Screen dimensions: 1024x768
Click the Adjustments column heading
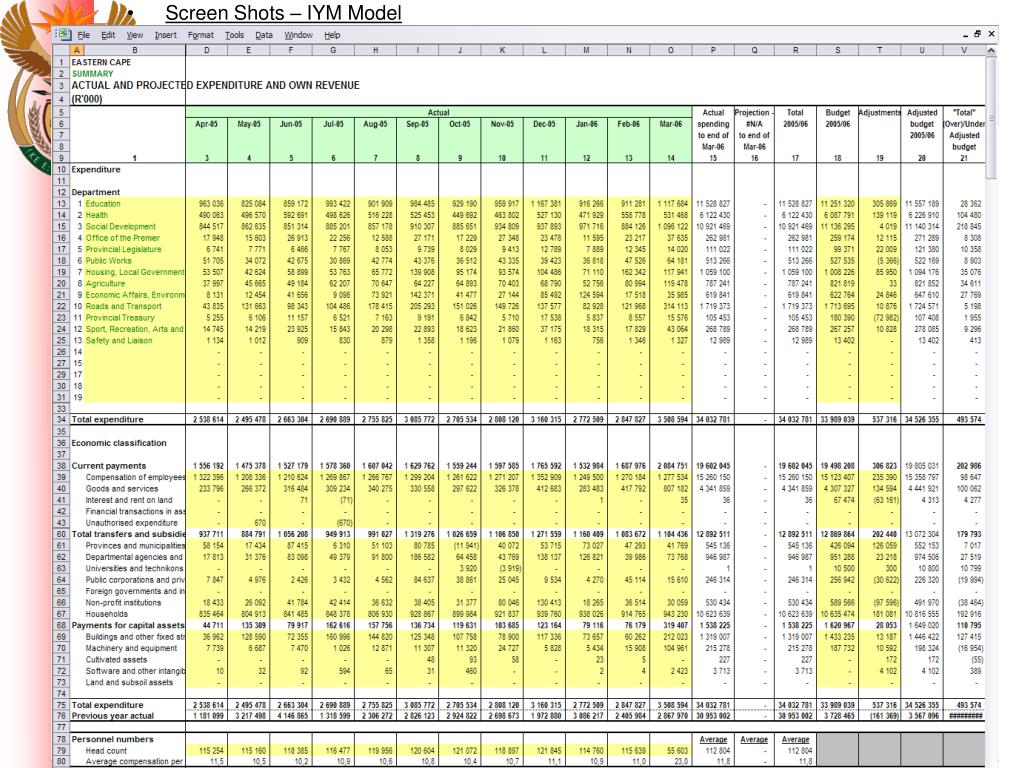click(879, 112)
